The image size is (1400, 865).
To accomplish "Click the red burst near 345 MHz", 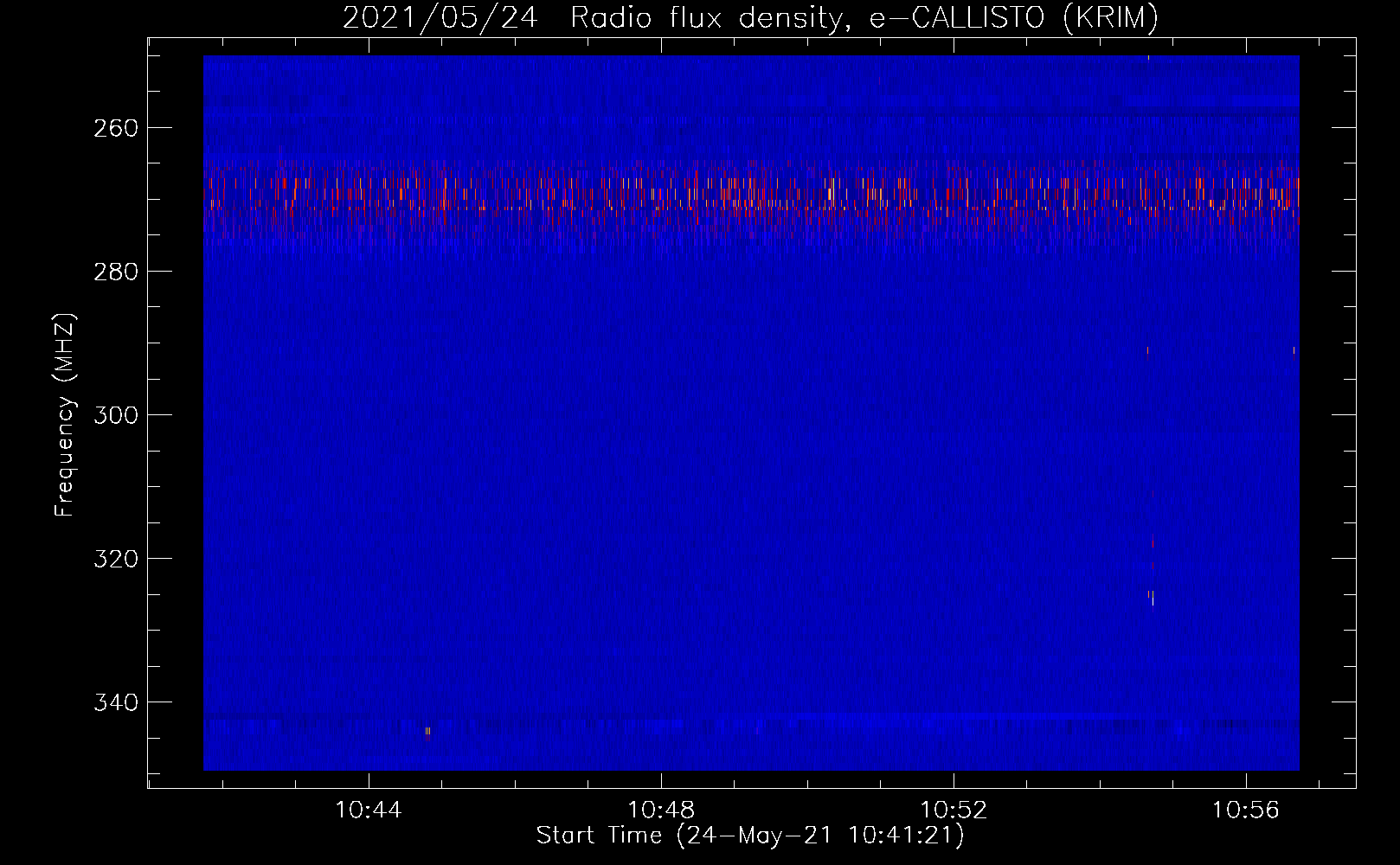I will (x=427, y=734).
